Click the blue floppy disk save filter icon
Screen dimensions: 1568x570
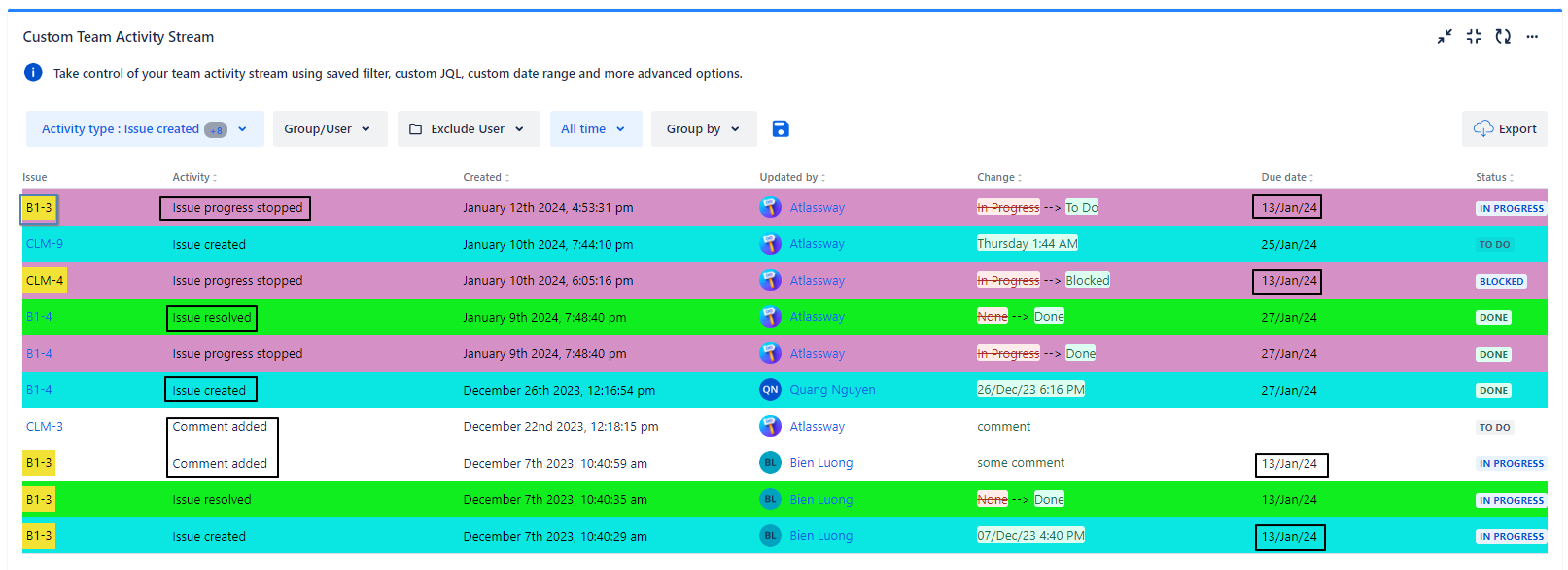pyautogui.click(x=780, y=129)
